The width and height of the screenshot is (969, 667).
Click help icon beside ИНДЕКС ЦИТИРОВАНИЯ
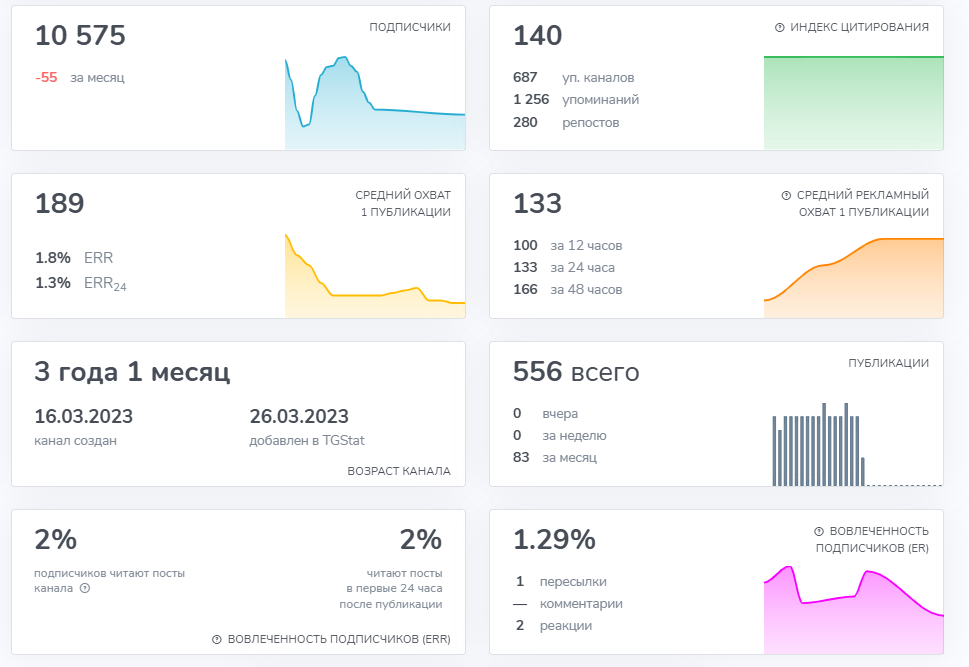(x=780, y=27)
